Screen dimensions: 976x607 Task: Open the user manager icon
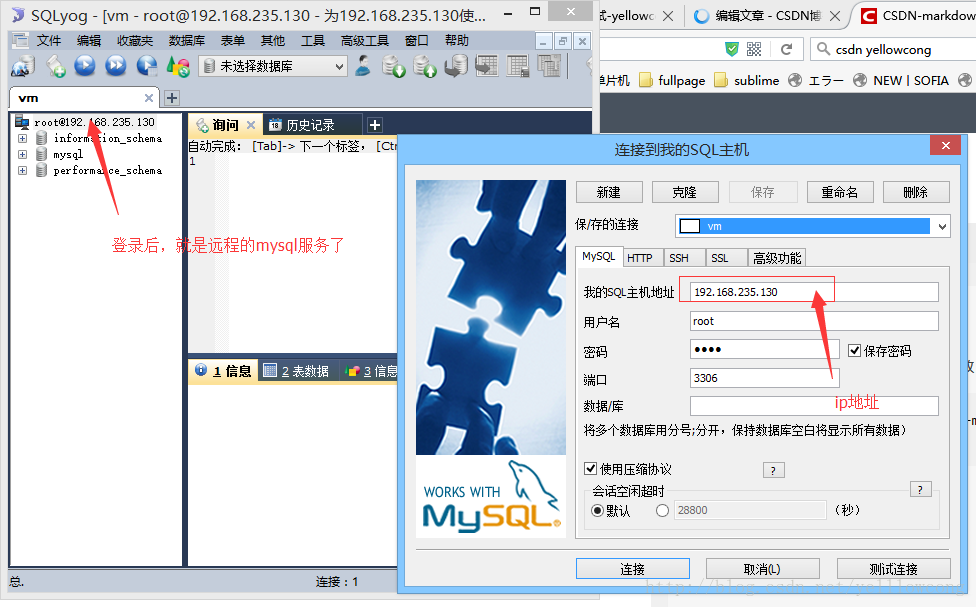point(362,65)
